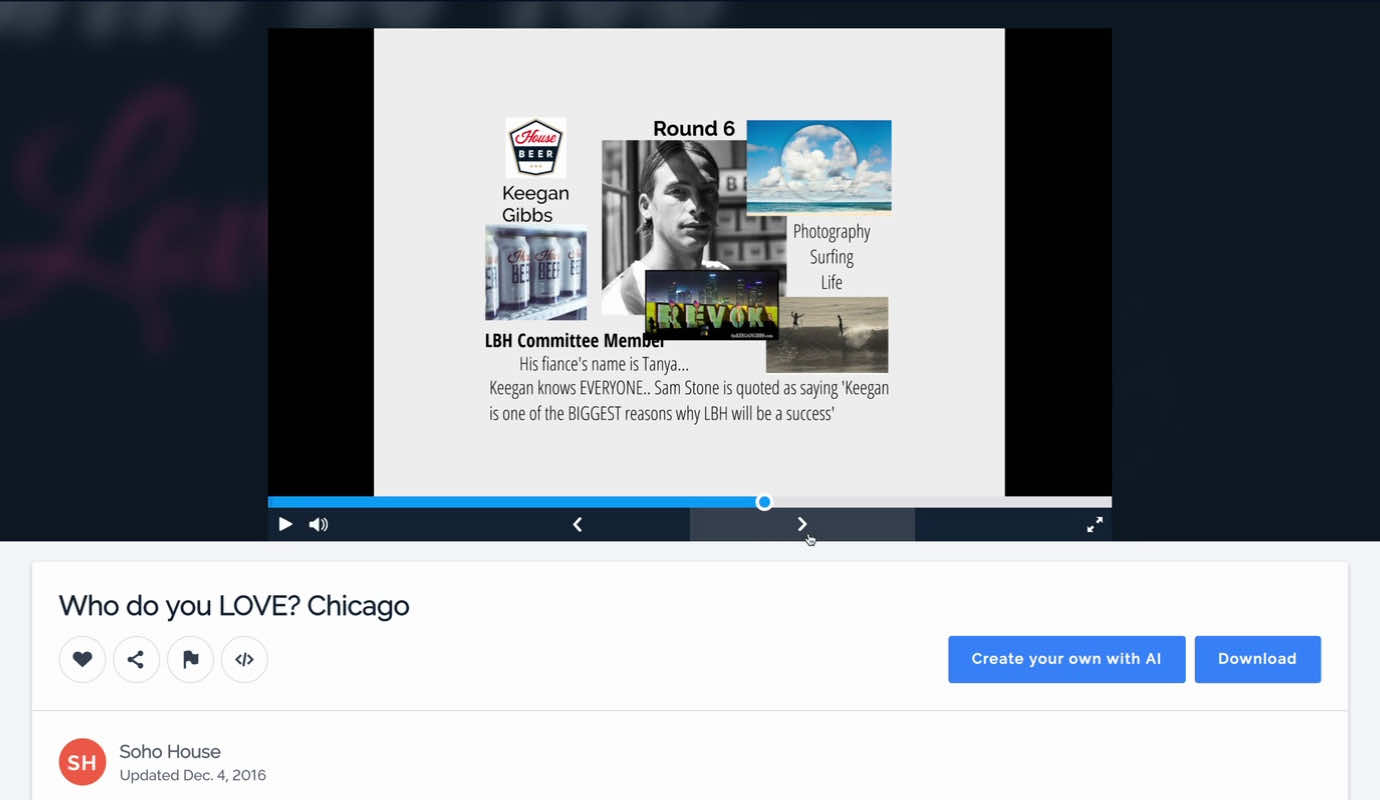Screen dimensions: 1380x800
Task: Go to the previous slide
Action: tap(577, 524)
